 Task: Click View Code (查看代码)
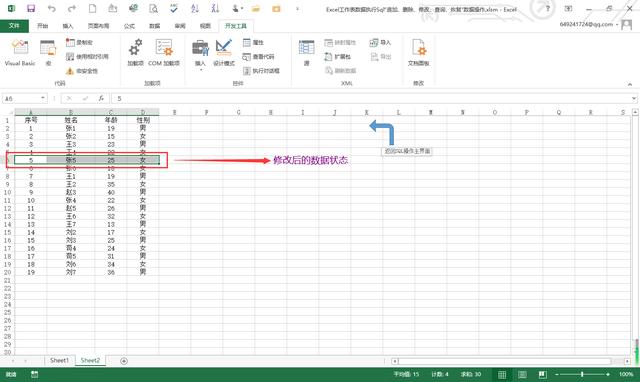[258, 57]
